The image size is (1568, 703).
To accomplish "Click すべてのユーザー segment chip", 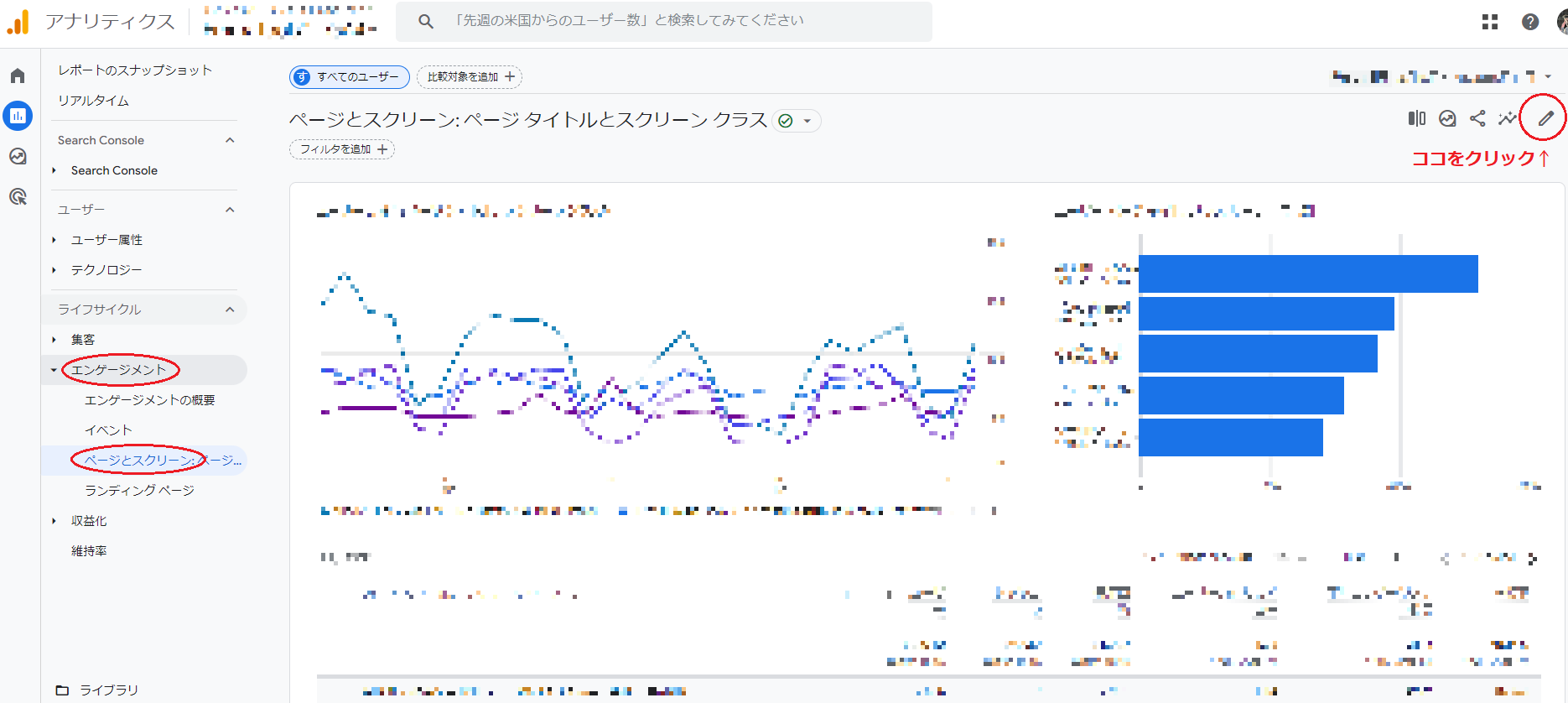I will pyautogui.click(x=350, y=77).
